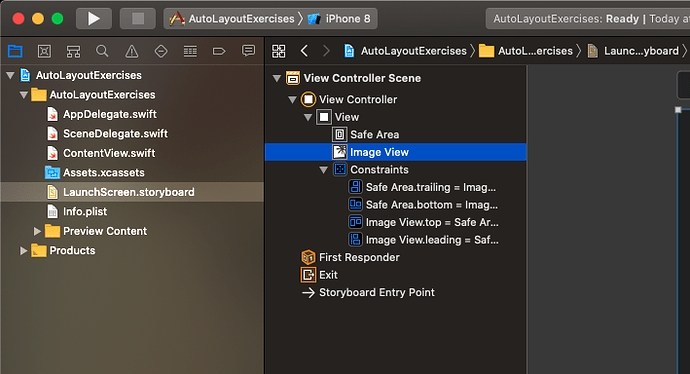Click AutoL...ercises folder in the jump bar
The image size is (690, 374).
coord(526,51)
